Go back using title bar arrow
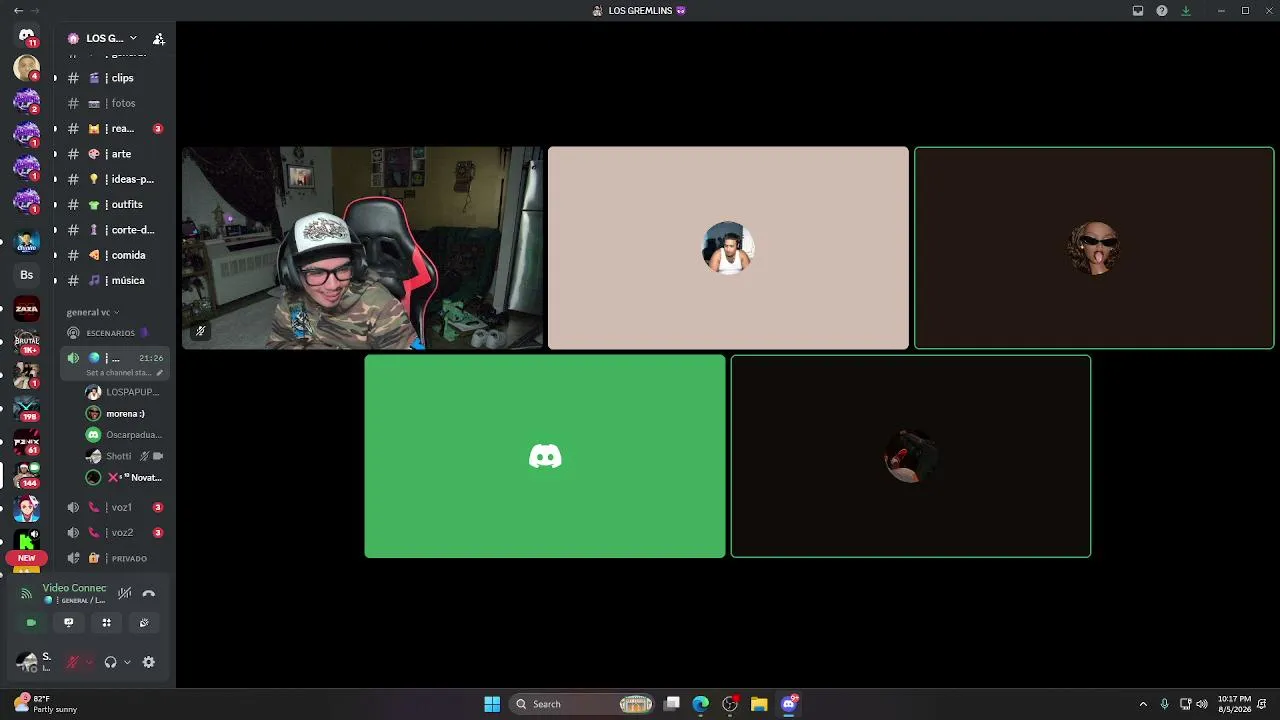This screenshot has height=720, width=1280. tap(18, 11)
